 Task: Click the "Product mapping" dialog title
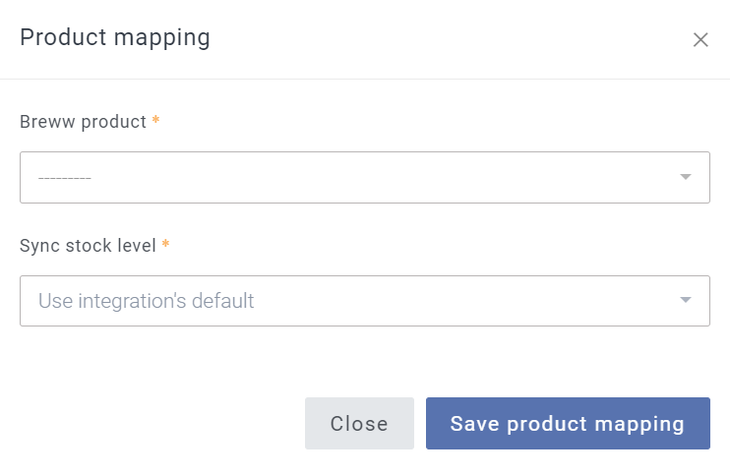point(115,38)
